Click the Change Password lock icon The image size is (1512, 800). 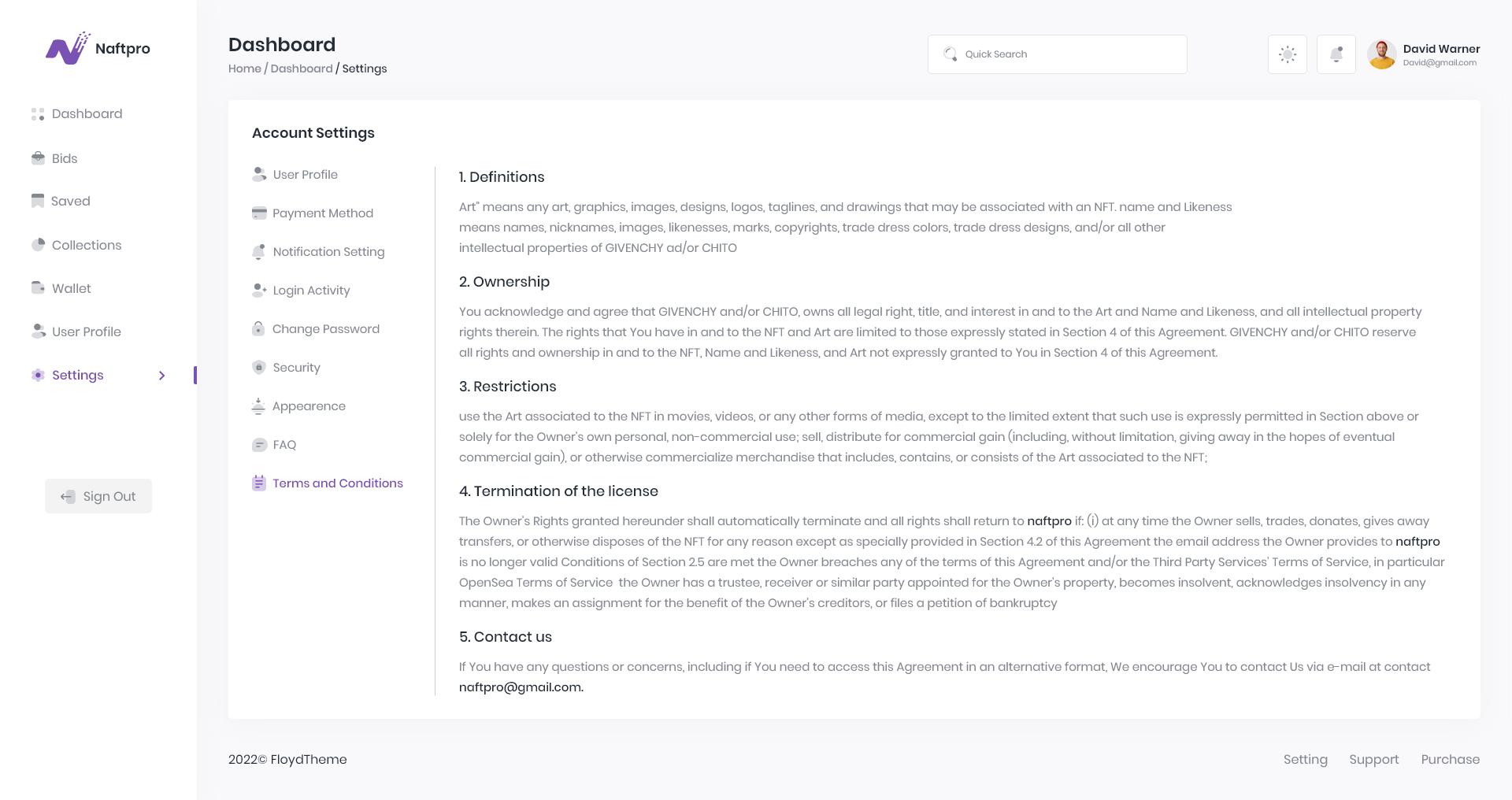[x=258, y=329]
